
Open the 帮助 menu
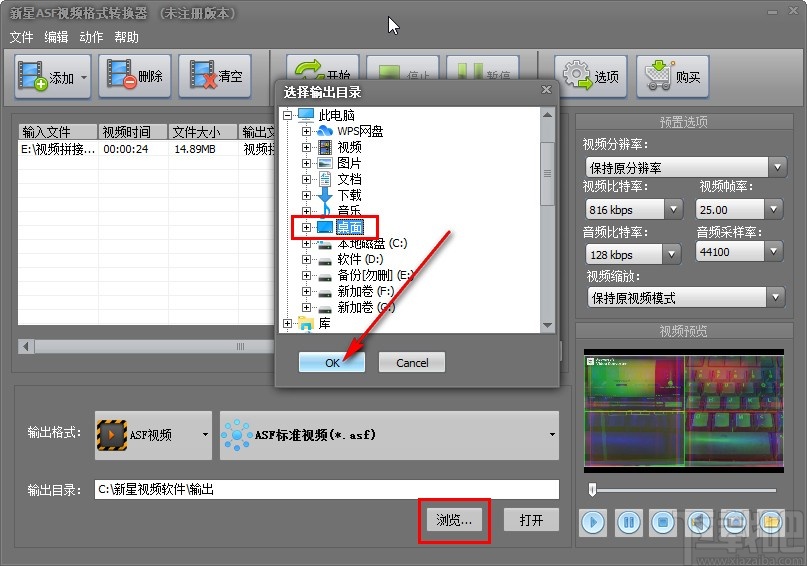click(127, 37)
